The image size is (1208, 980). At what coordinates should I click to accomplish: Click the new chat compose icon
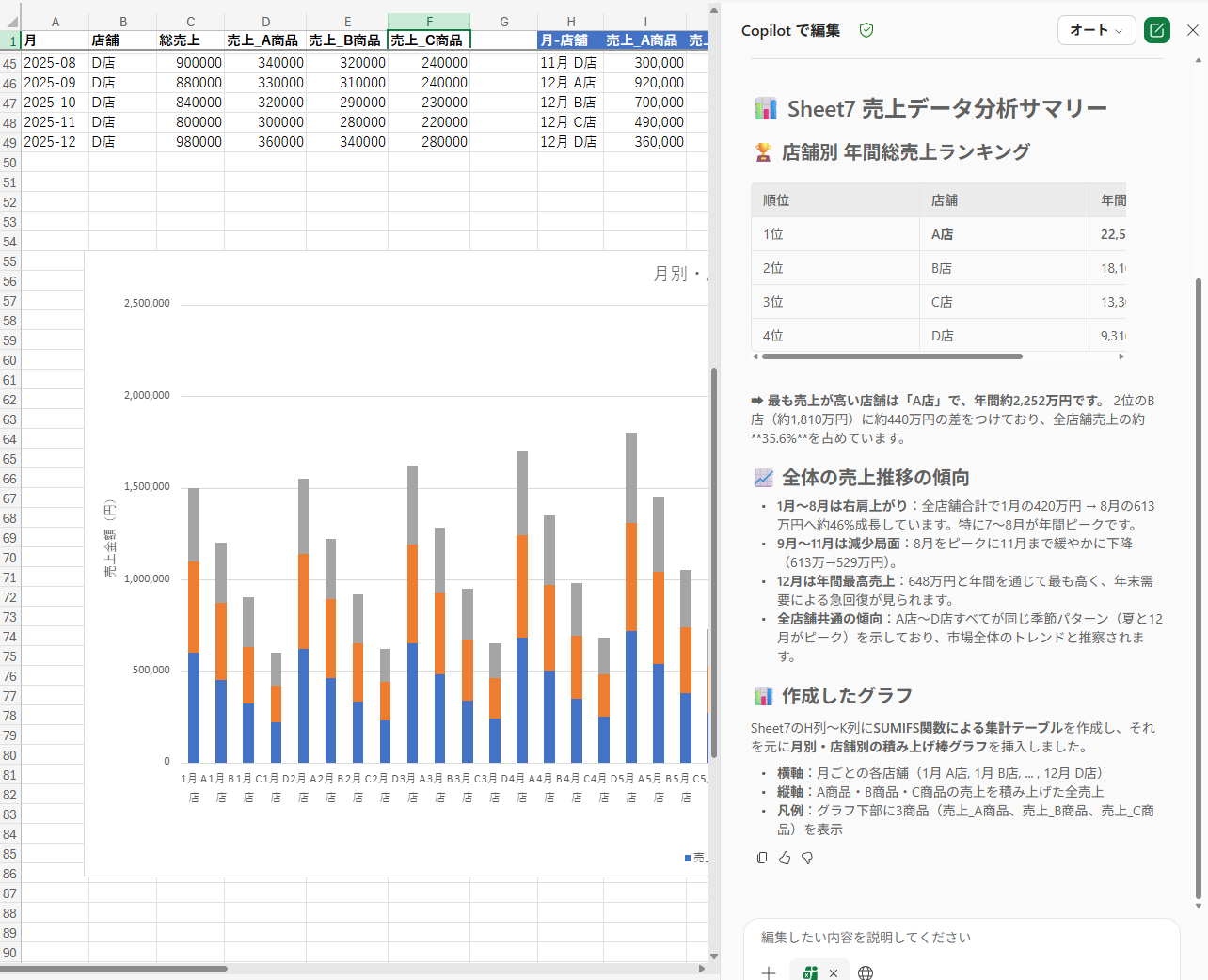1156,30
